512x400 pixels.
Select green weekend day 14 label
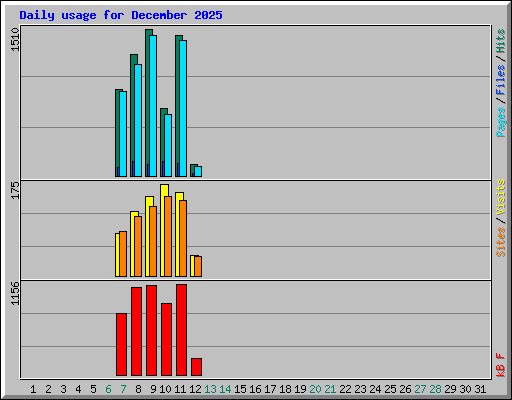[x=225, y=389]
